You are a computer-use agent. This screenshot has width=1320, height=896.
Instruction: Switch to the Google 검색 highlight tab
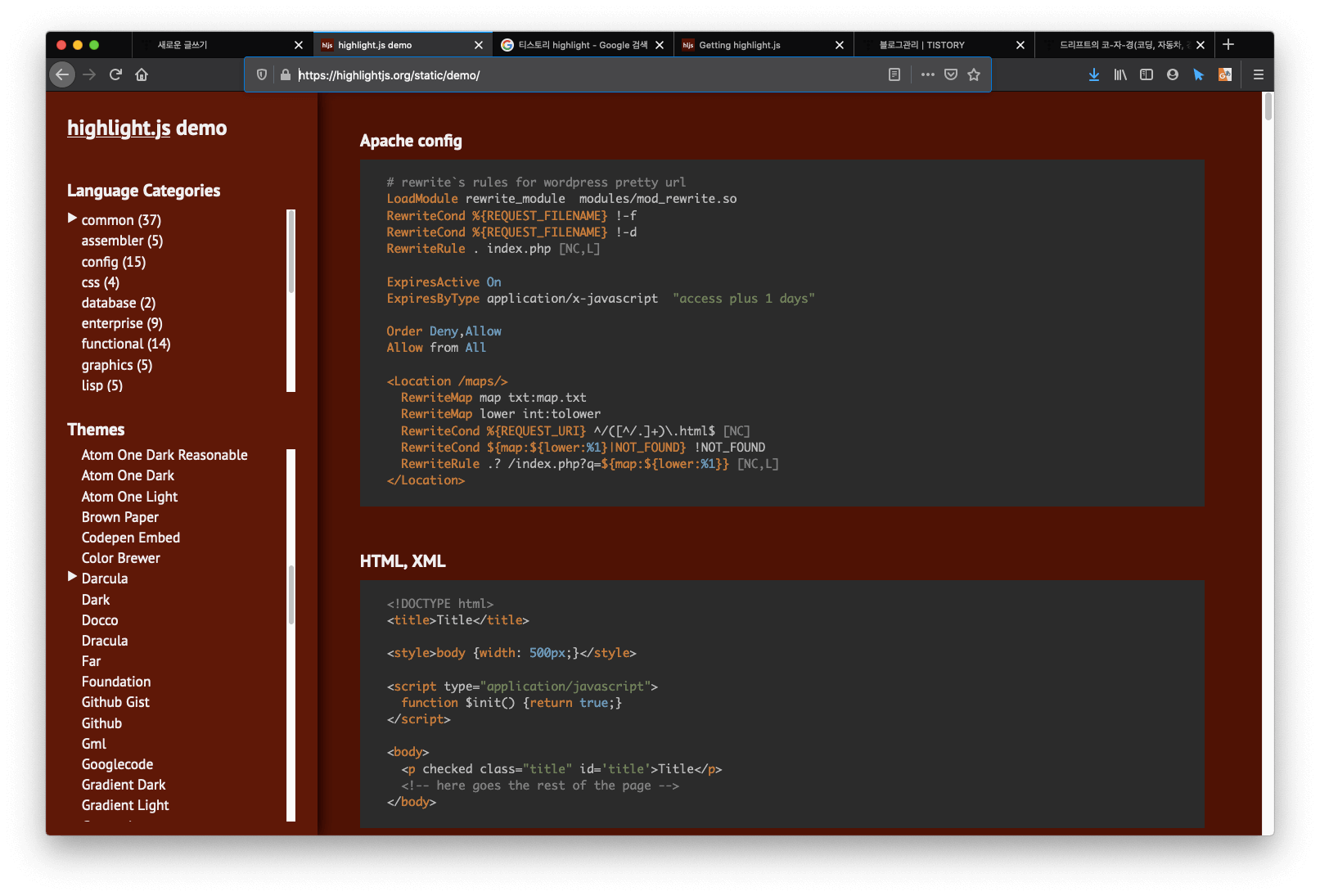pos(583,45)
